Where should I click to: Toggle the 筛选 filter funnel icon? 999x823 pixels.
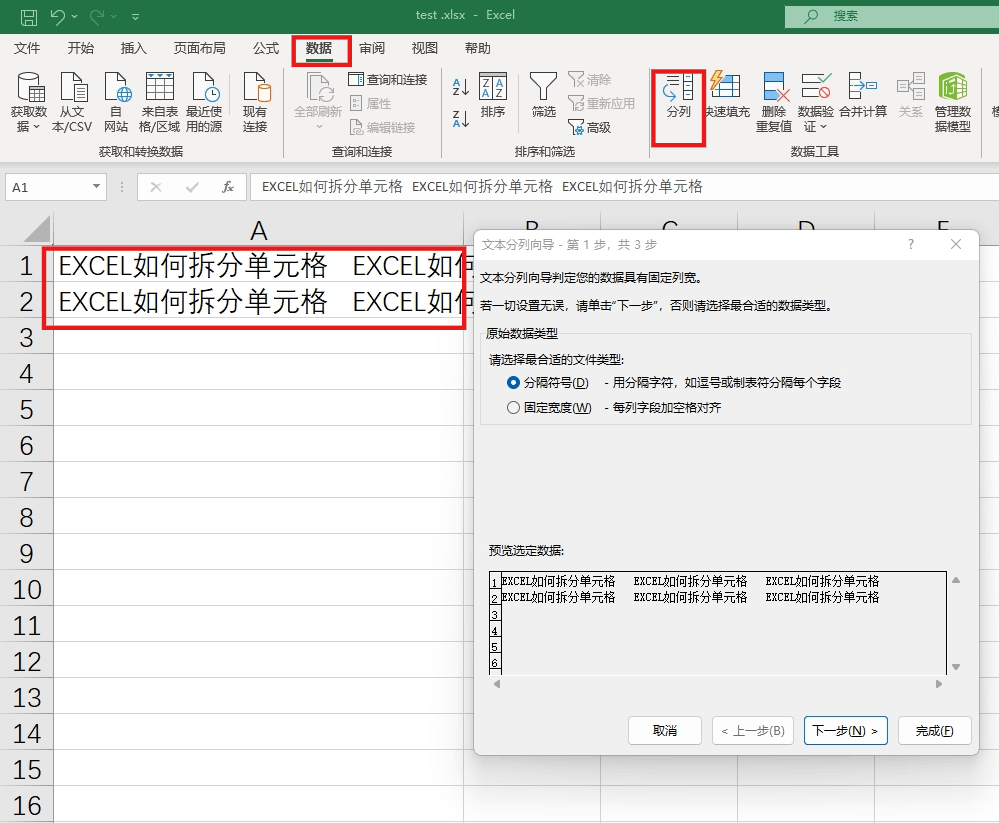pos(543,96)
